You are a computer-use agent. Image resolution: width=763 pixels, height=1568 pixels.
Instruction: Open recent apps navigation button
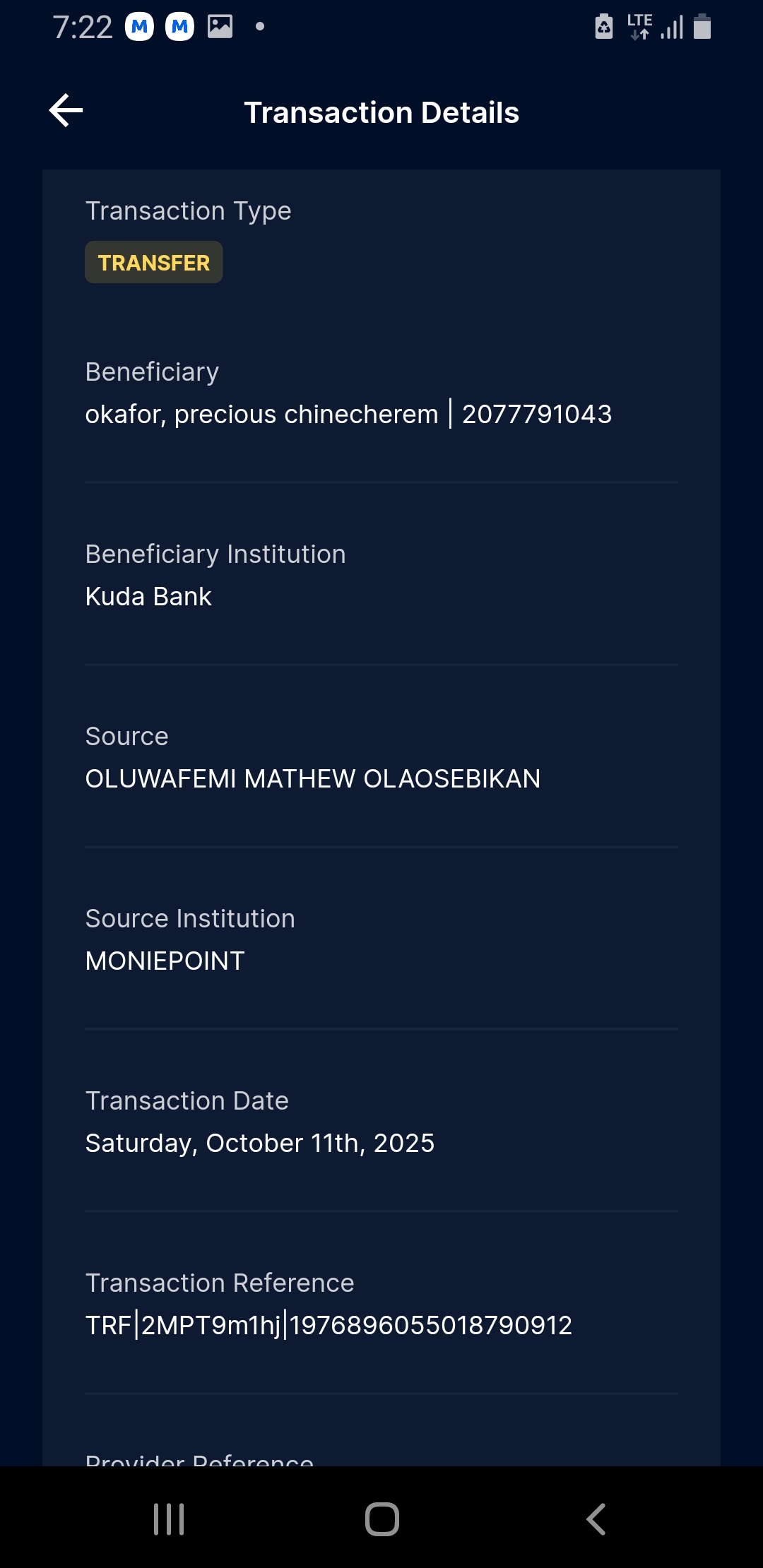tap(169, 1519)
